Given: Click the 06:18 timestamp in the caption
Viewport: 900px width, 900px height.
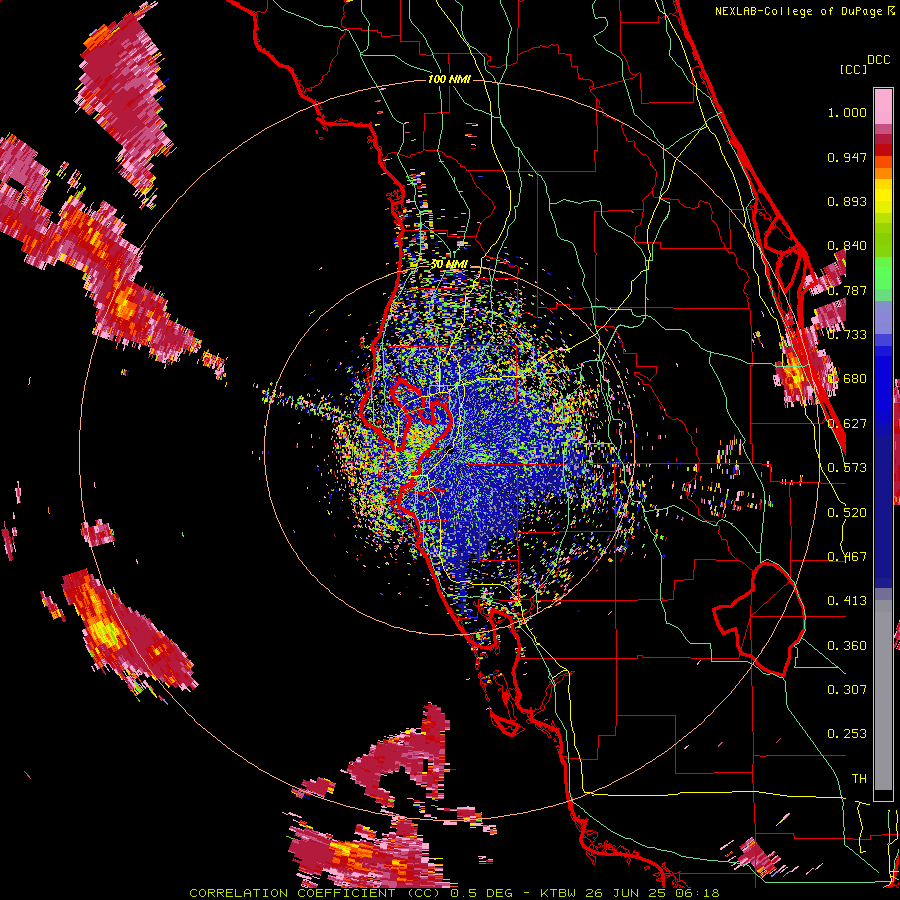Looking at the screenshot, I should tap(697, 893).
